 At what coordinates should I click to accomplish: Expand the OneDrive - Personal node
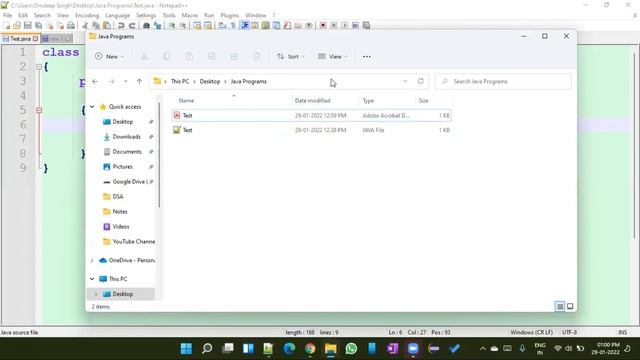tap(92, 260)
